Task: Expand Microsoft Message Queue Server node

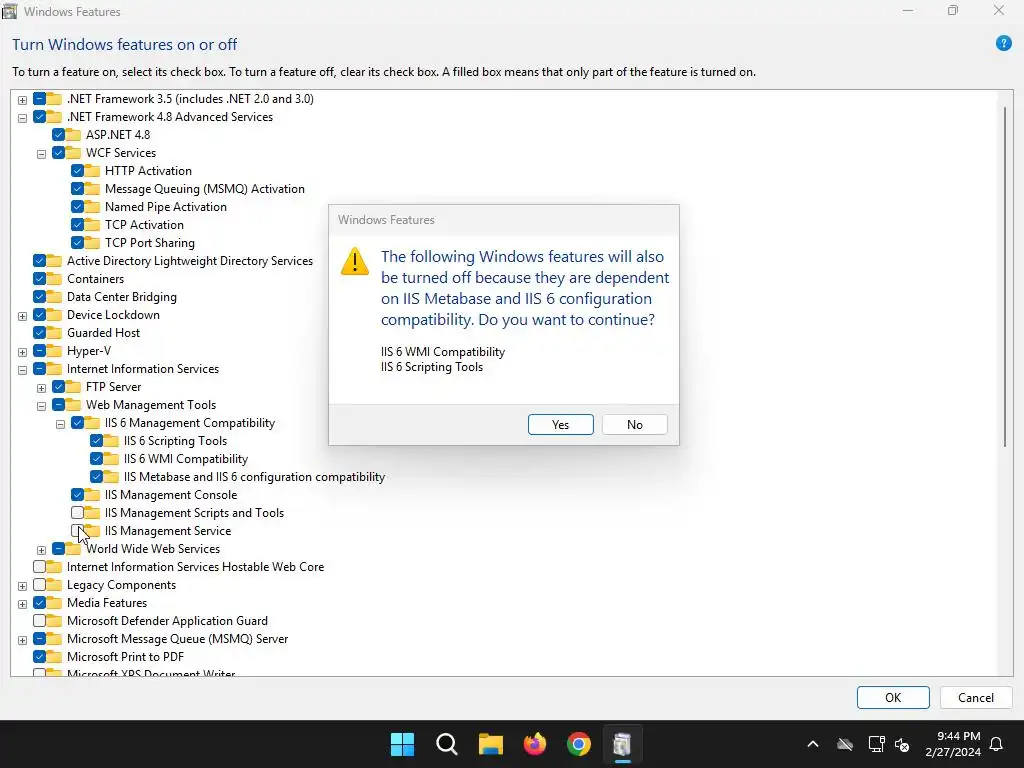Action: pyautogui.click(x=22, y=640)
